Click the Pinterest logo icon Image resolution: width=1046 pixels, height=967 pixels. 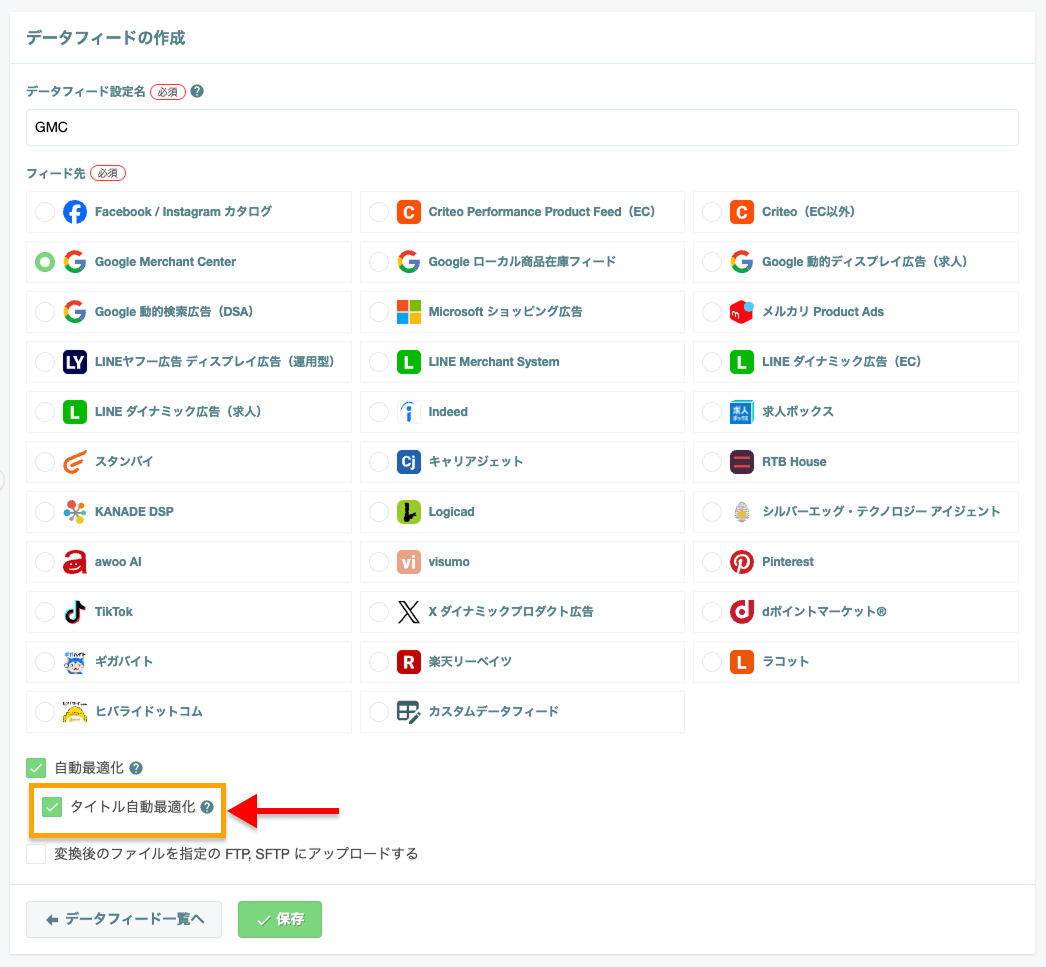pos(741,562)
